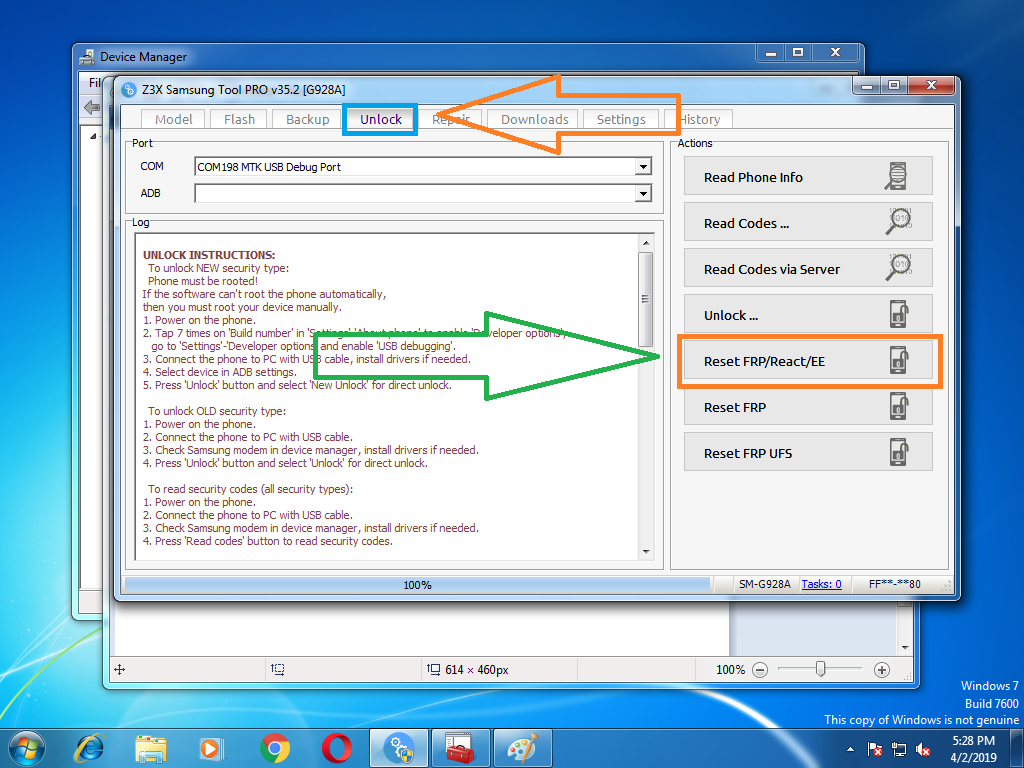Click the log vertical scrollbar thumb
Screen dimensions: 1024x768
(646, 299)
